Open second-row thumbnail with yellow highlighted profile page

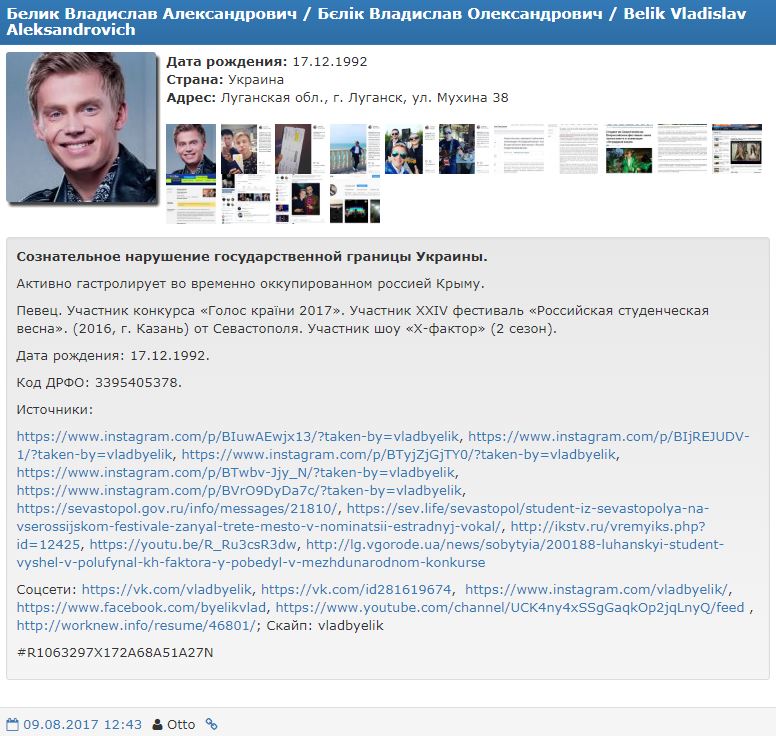pyautogui.click(x=191, y=198)
